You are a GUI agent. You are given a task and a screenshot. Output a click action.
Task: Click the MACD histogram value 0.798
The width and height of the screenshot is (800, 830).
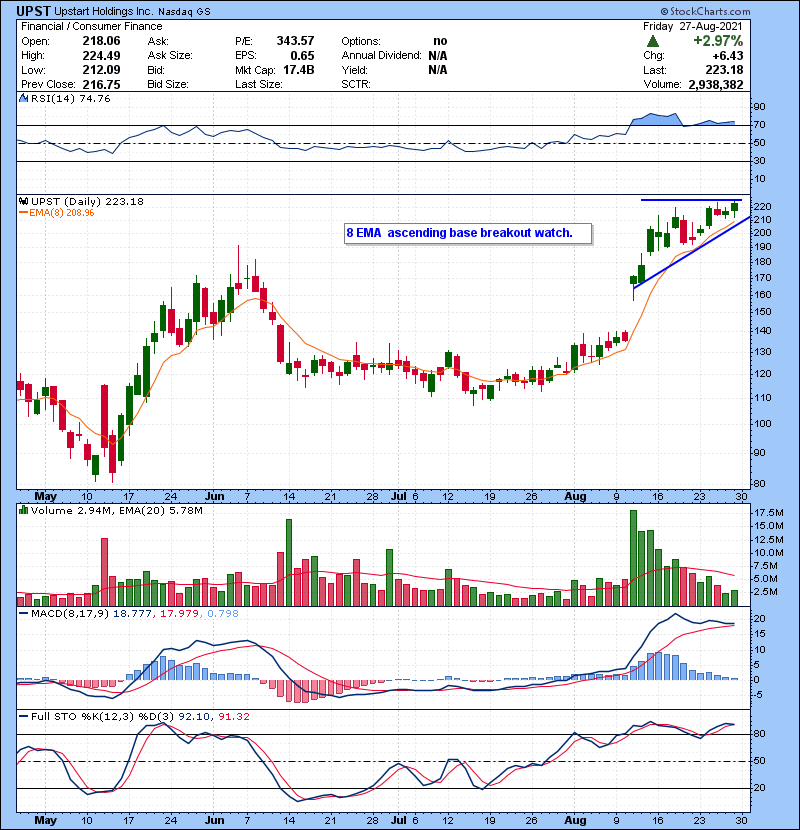[223, 614]
